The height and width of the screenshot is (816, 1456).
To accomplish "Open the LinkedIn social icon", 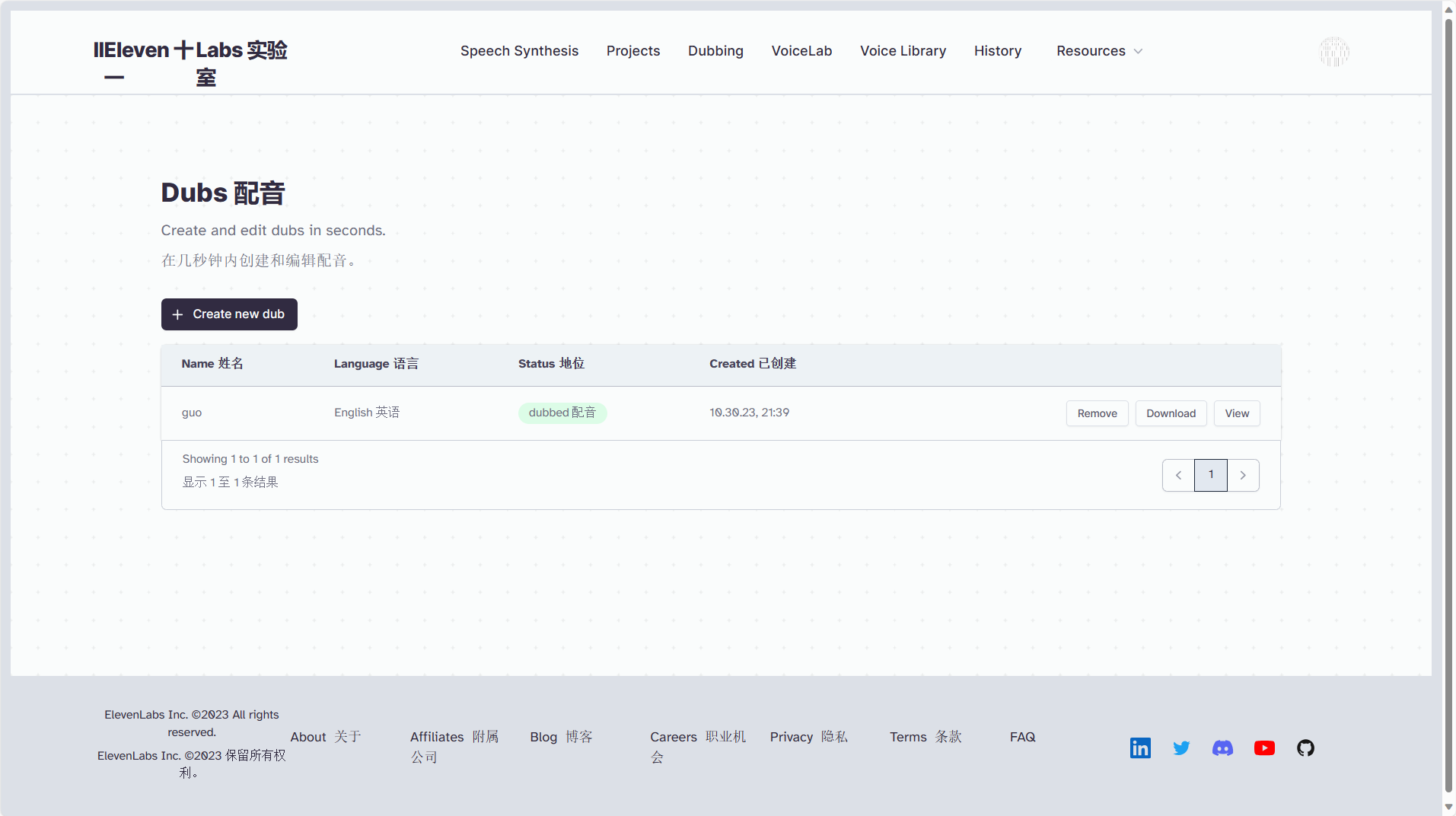I will [1140, 748].
